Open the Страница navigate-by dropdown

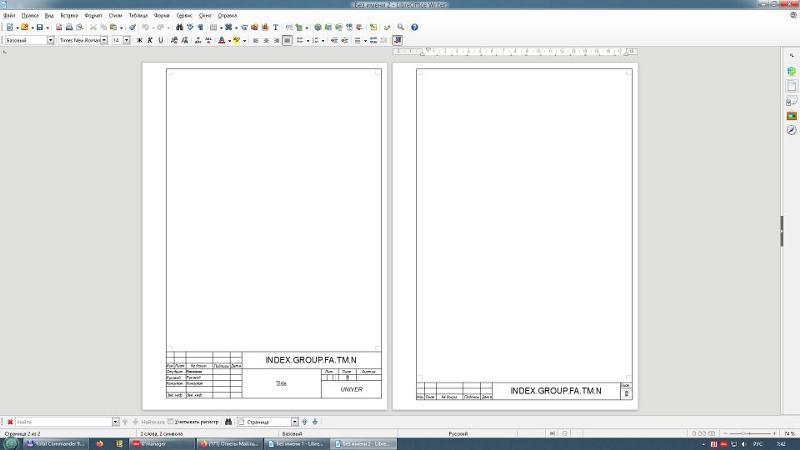coord(295,422)
